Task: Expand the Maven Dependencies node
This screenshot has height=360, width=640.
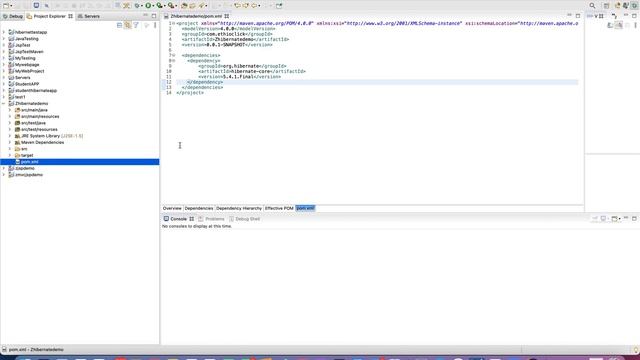Action: tap(10, 142)
